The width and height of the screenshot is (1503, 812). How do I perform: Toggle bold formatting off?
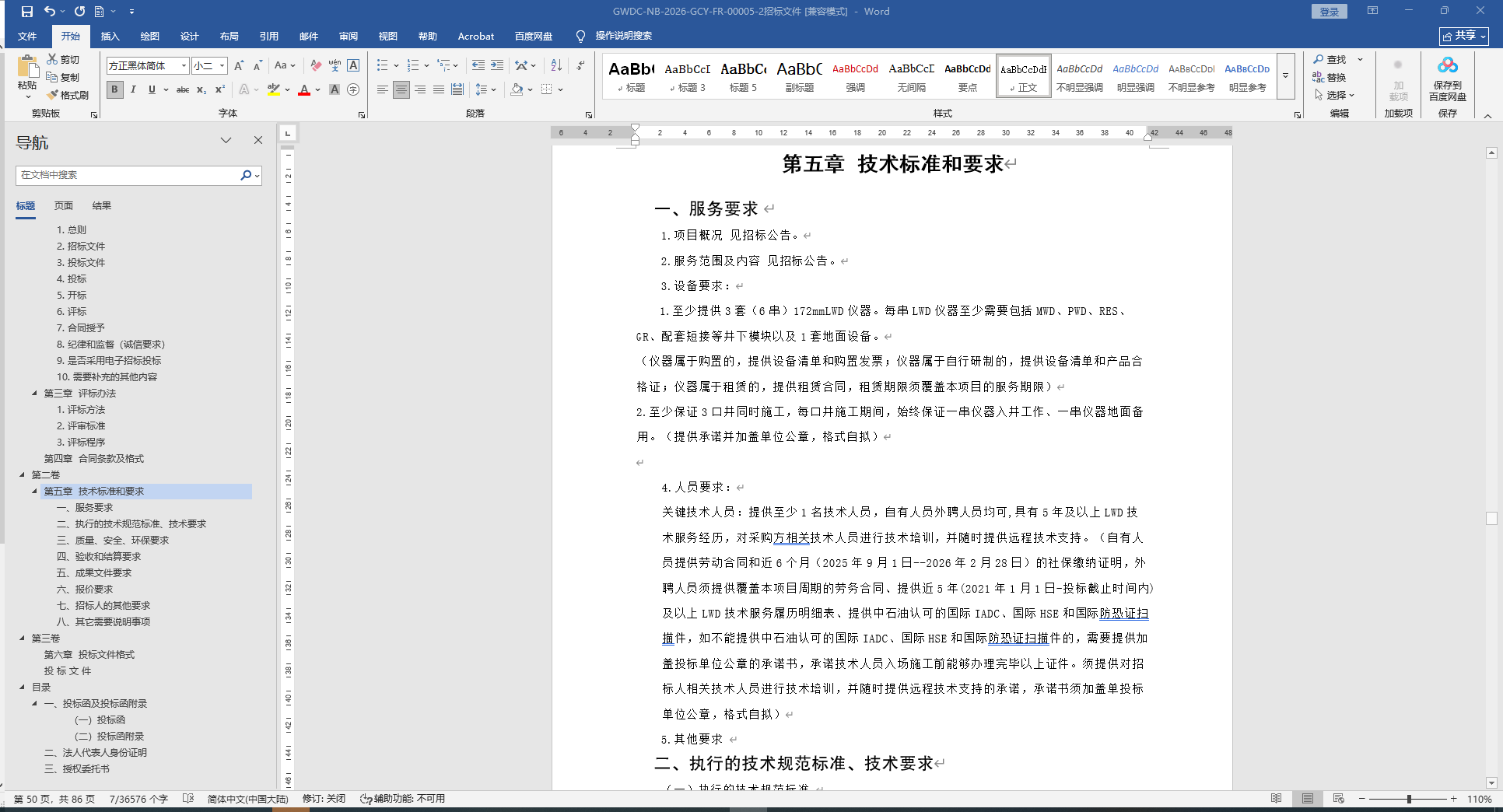click(x=114, y=89)
